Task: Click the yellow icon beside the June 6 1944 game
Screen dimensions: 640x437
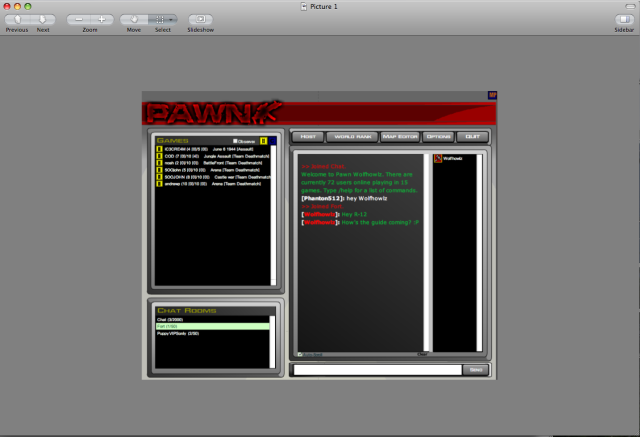Action: click(159, 149)
